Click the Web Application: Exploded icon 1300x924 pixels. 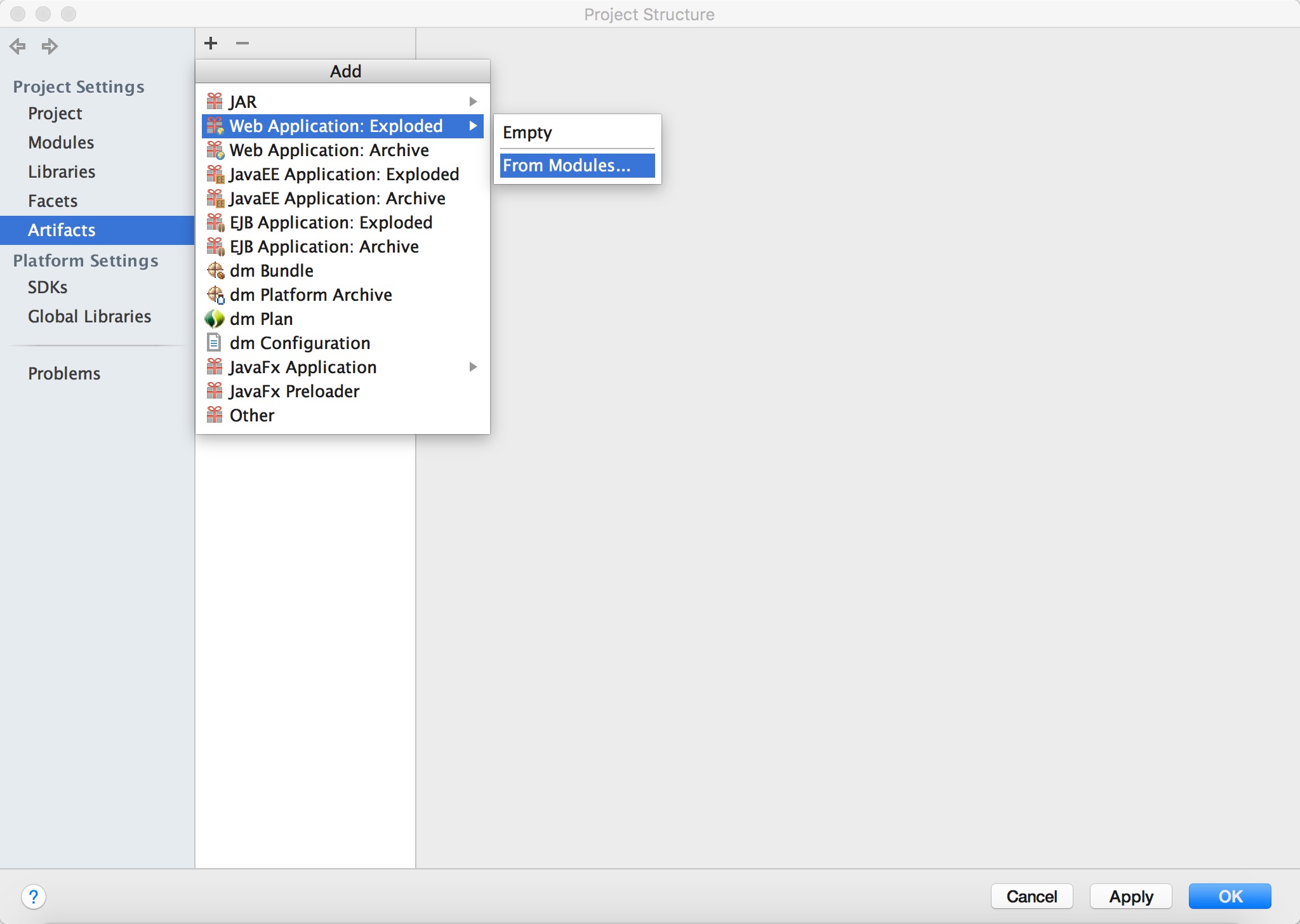click(215, 126)
